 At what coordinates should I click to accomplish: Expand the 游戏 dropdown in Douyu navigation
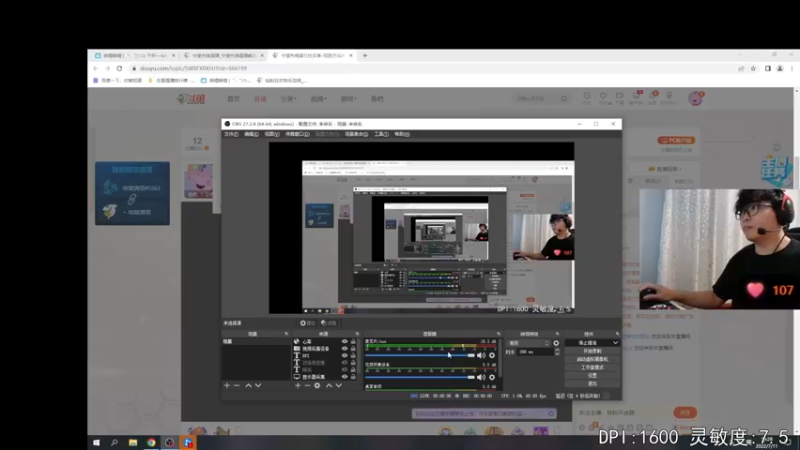[x=348, y=98]
